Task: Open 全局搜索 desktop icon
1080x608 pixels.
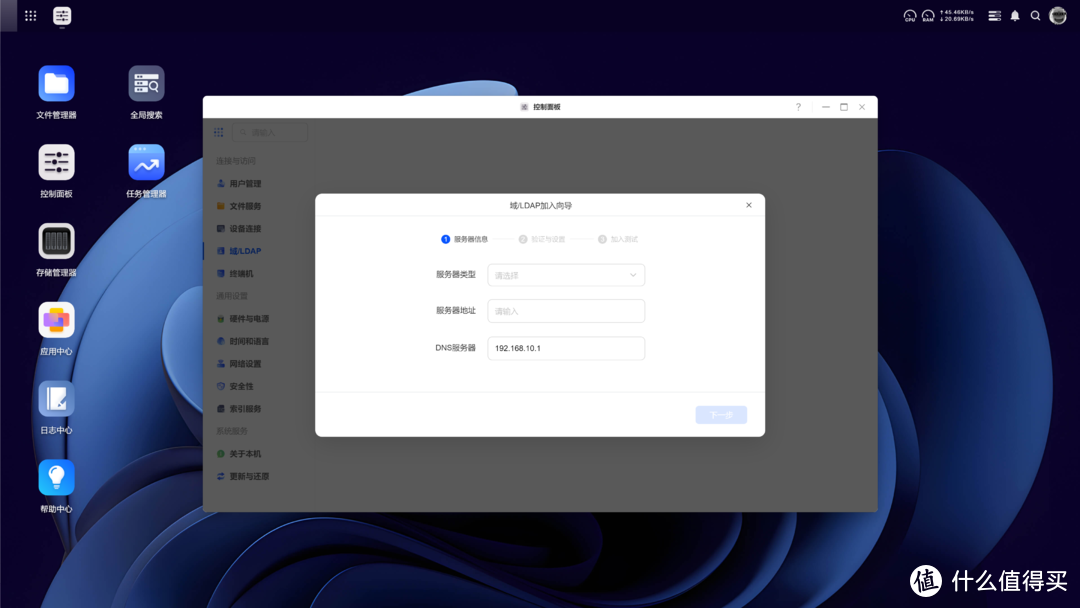Action: coord(145,83)
